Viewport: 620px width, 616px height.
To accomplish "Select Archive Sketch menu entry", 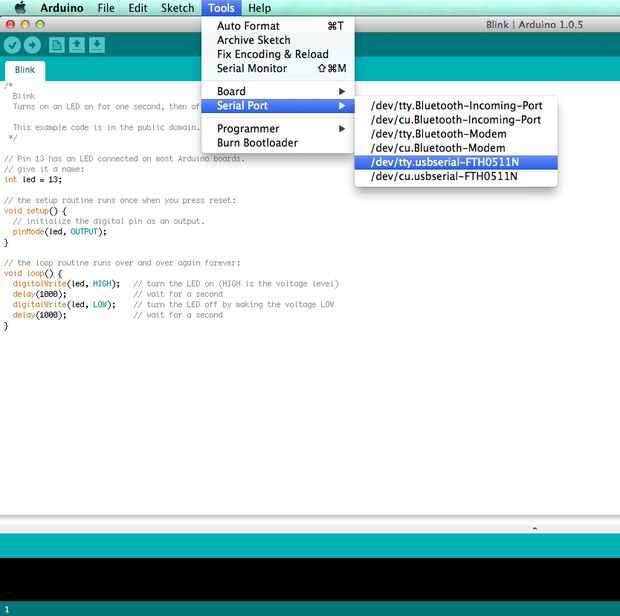I will tap(278, 40).
